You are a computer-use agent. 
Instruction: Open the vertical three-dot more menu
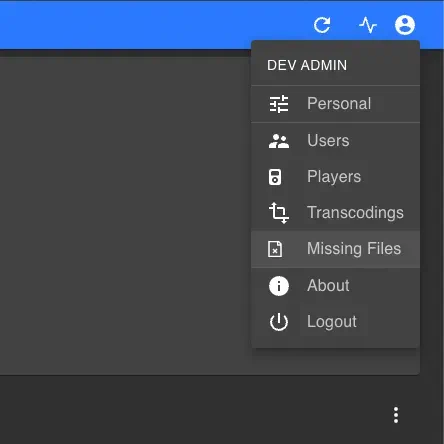tap(396, 415)
